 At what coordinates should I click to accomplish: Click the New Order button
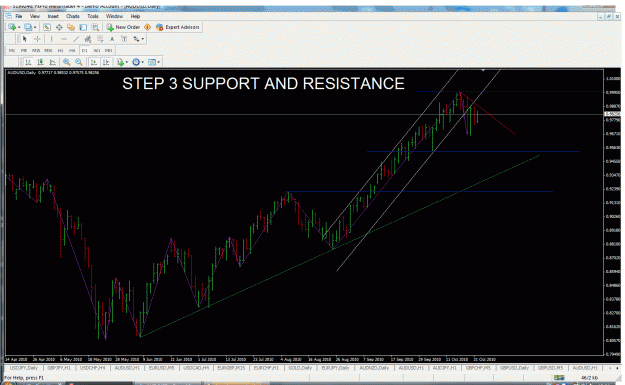pos(123,27)
